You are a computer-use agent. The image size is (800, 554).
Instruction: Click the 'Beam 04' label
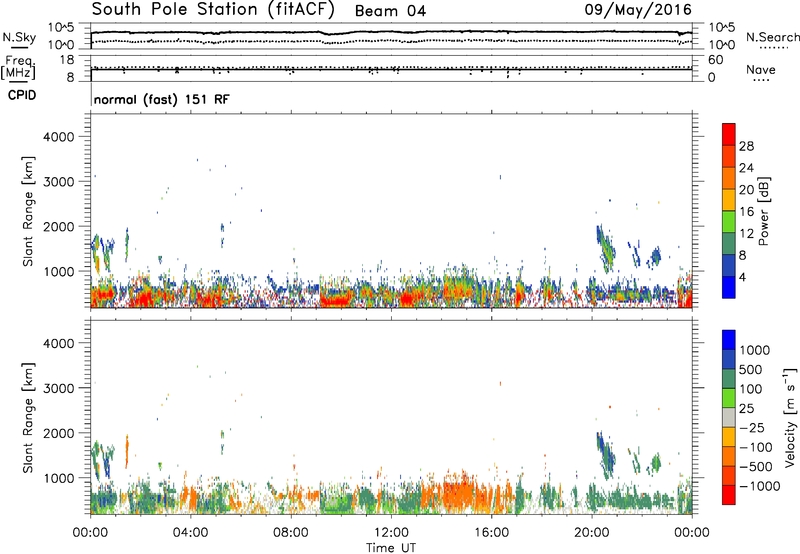(390, 11)
